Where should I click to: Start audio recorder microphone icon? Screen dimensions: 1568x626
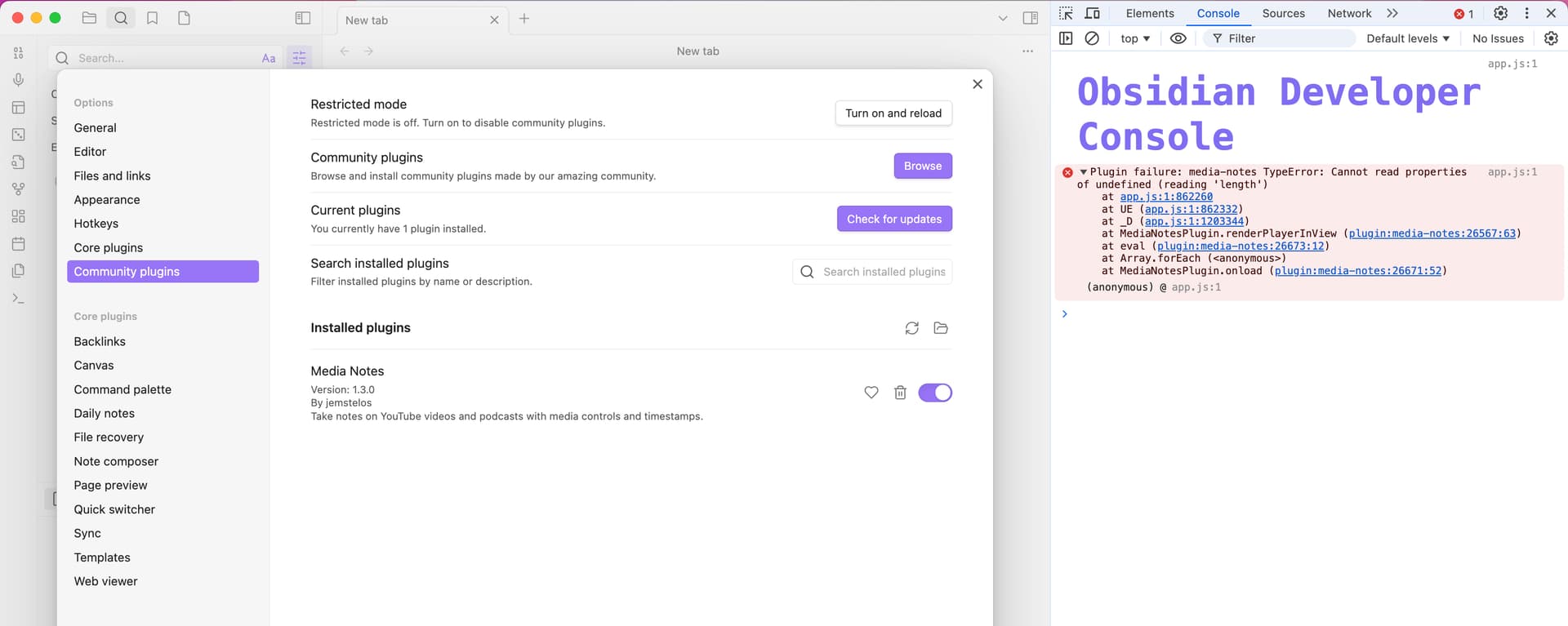[x=18, y=80]
